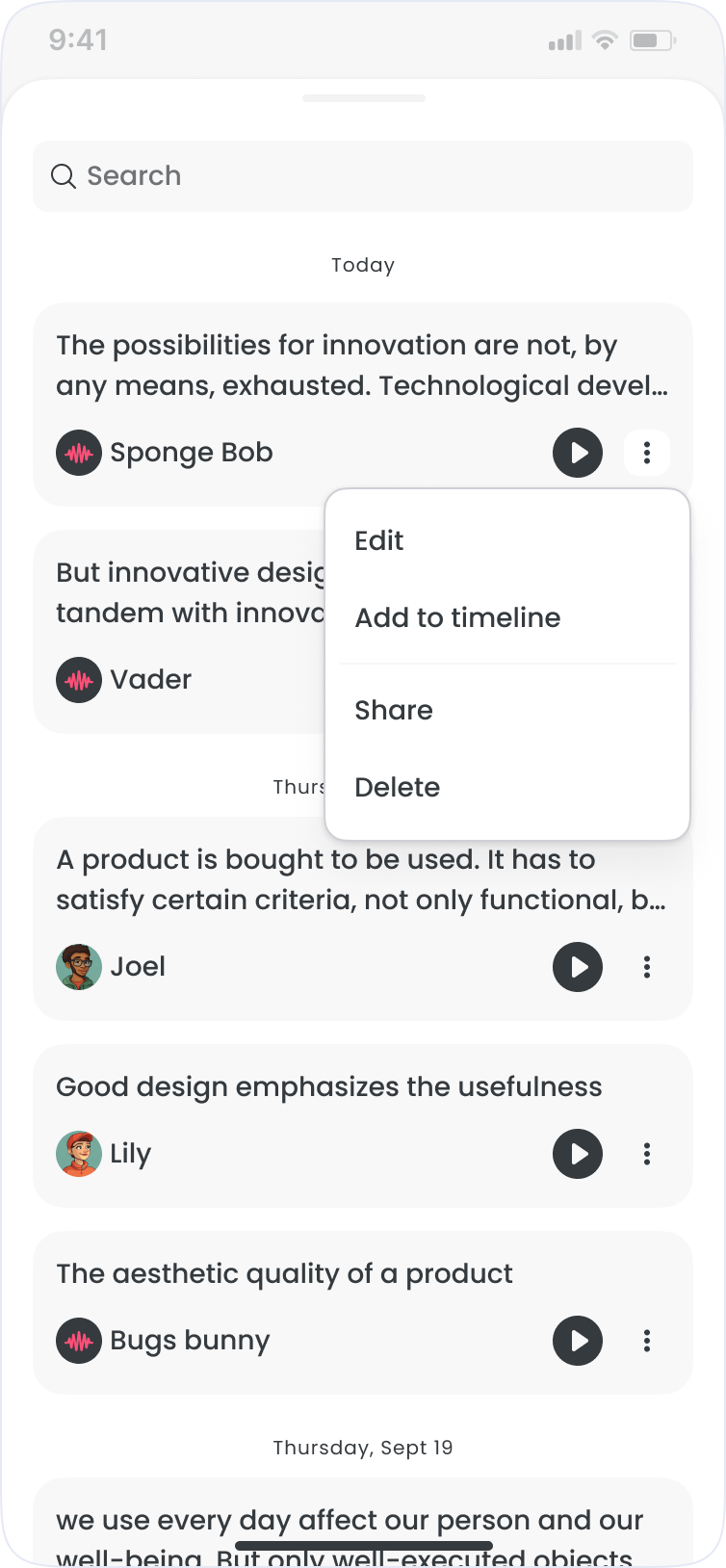Choose Add to timeline in the menu
Screen dimensions: 726x1568
pos(457,618)
